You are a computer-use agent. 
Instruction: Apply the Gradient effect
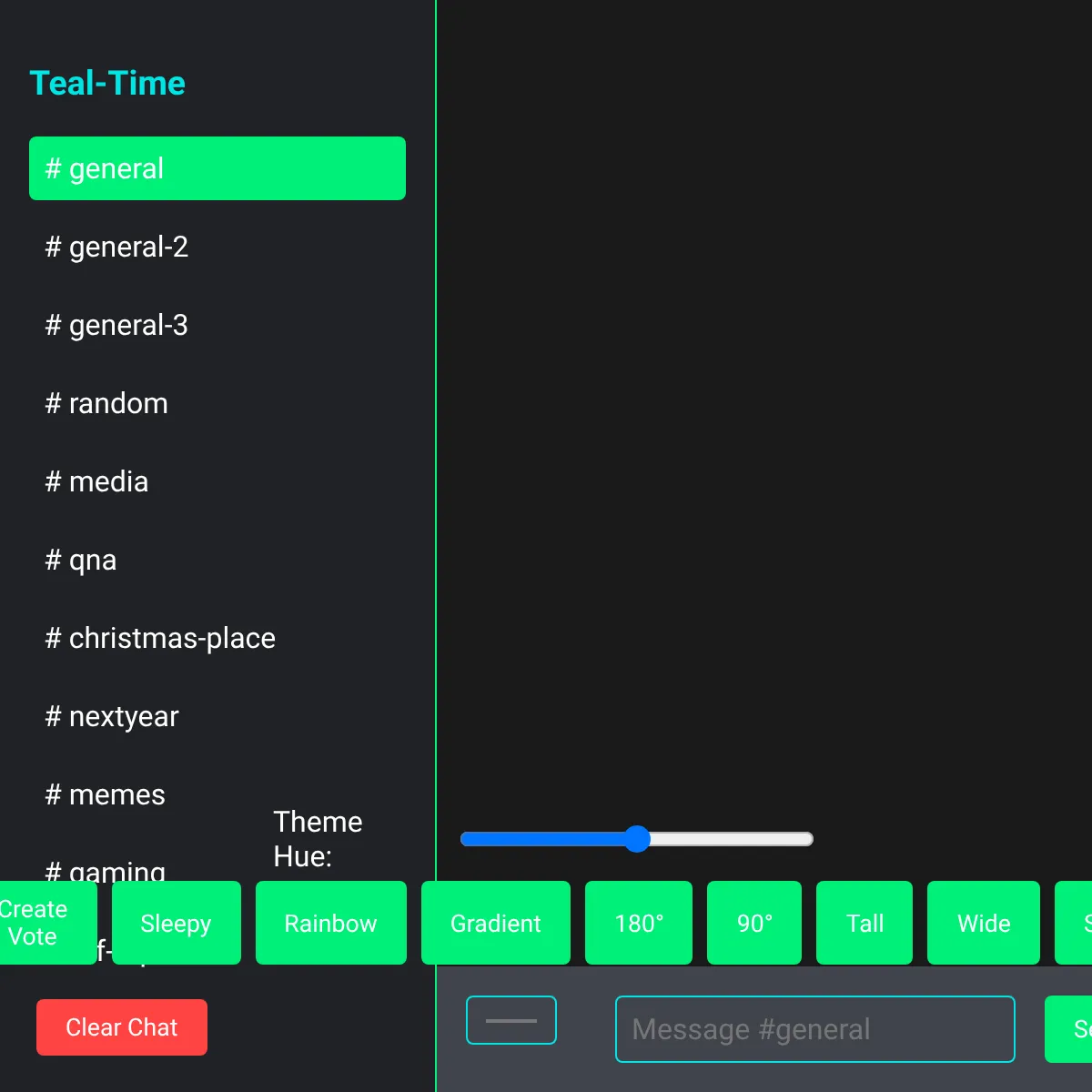coord(496,923)
